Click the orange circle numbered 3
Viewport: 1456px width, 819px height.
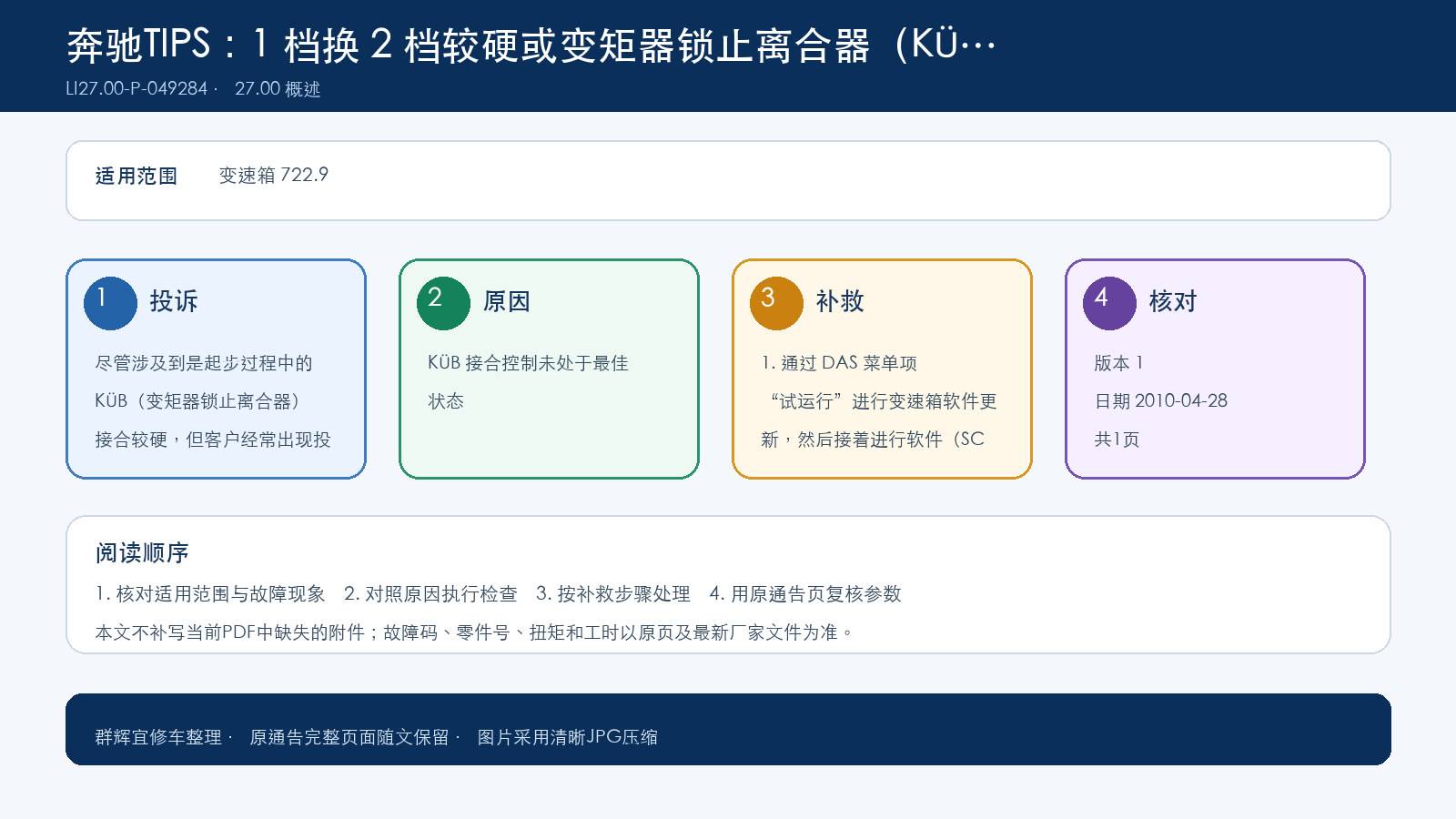point(776,303)
